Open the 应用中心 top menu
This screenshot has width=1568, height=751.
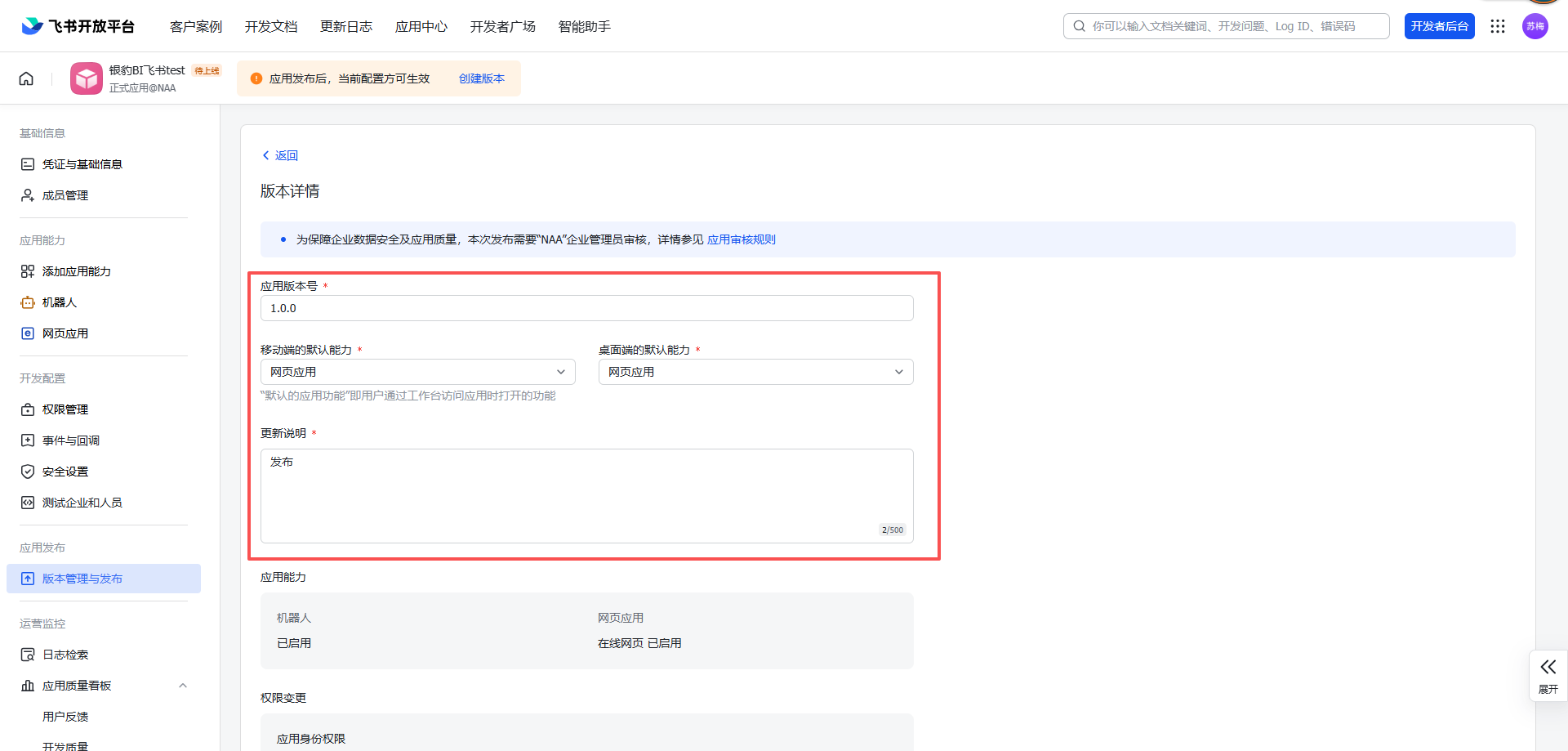(x=421, y=26)
